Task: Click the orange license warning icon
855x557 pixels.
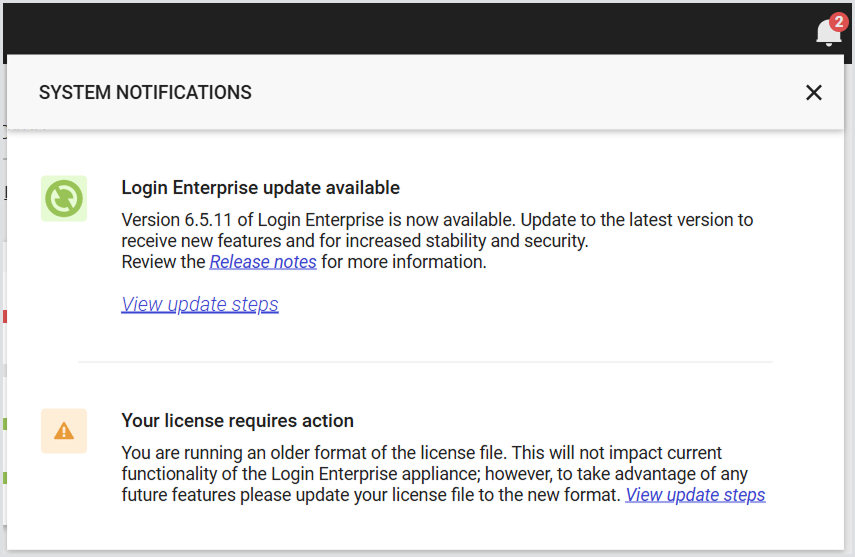Action: 64,431
